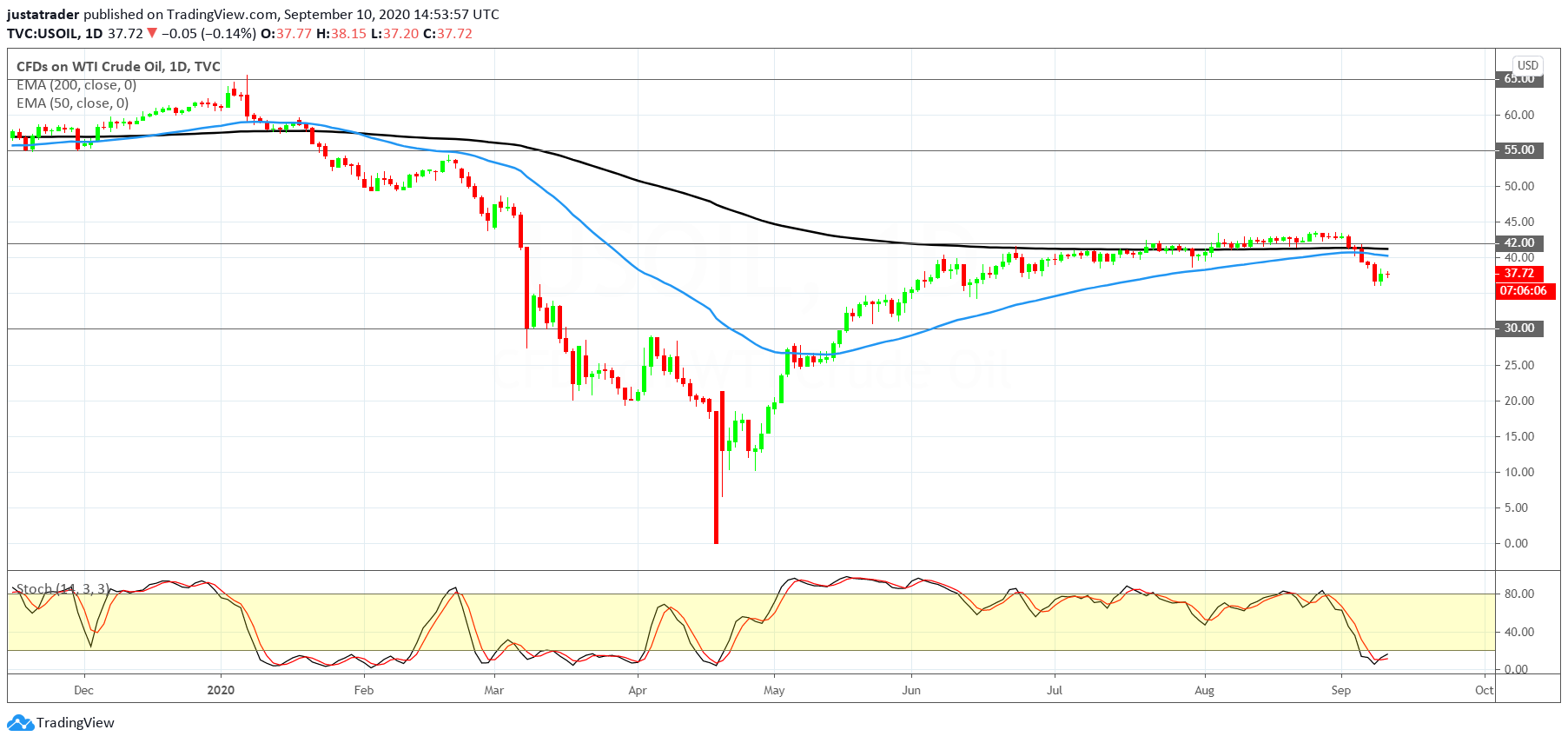Click the 10.00 price axis label
The width and height of the screenshot is (1568, 743).
pos(1519,472)
